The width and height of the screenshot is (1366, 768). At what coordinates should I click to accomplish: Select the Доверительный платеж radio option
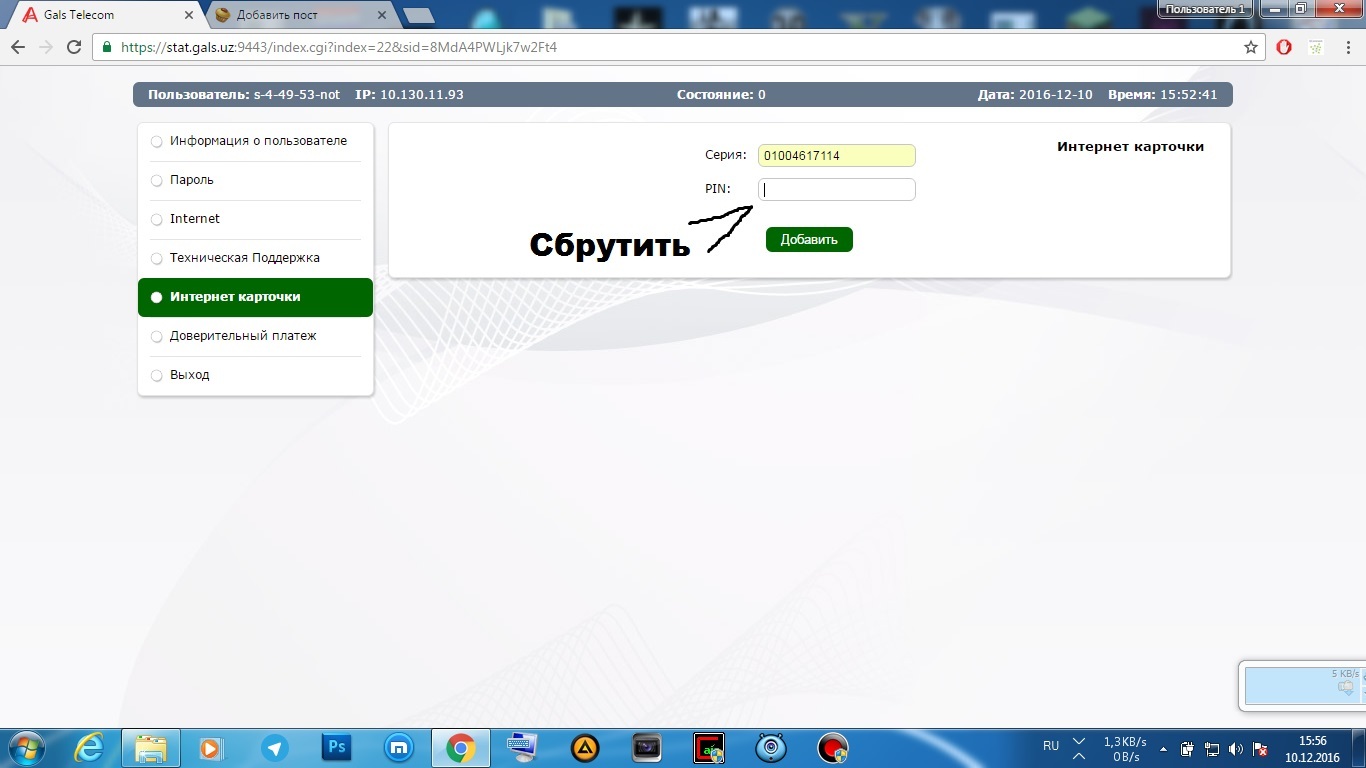[x=156, y=336]
